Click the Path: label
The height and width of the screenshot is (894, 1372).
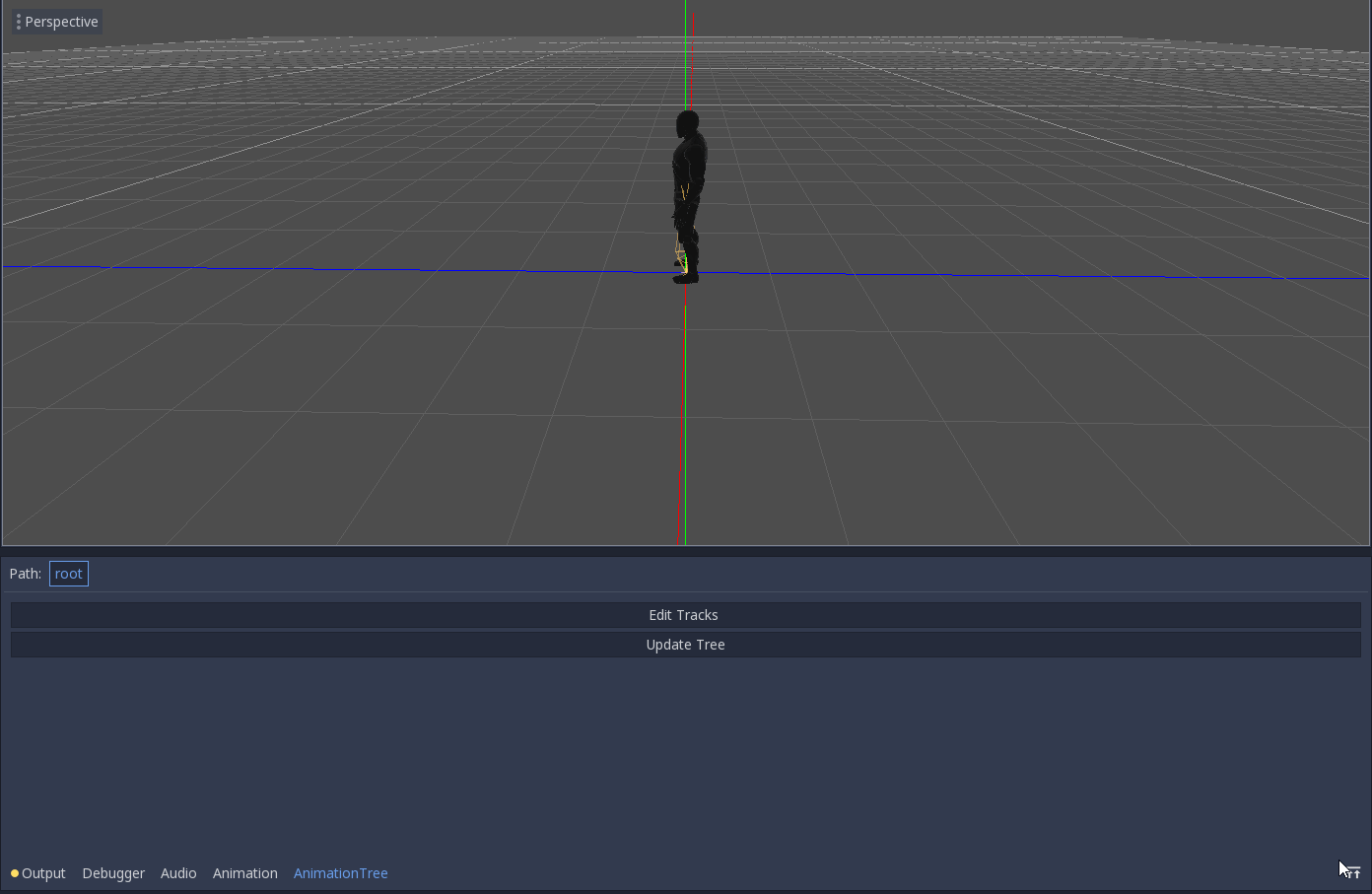click(x=26, y=574)
